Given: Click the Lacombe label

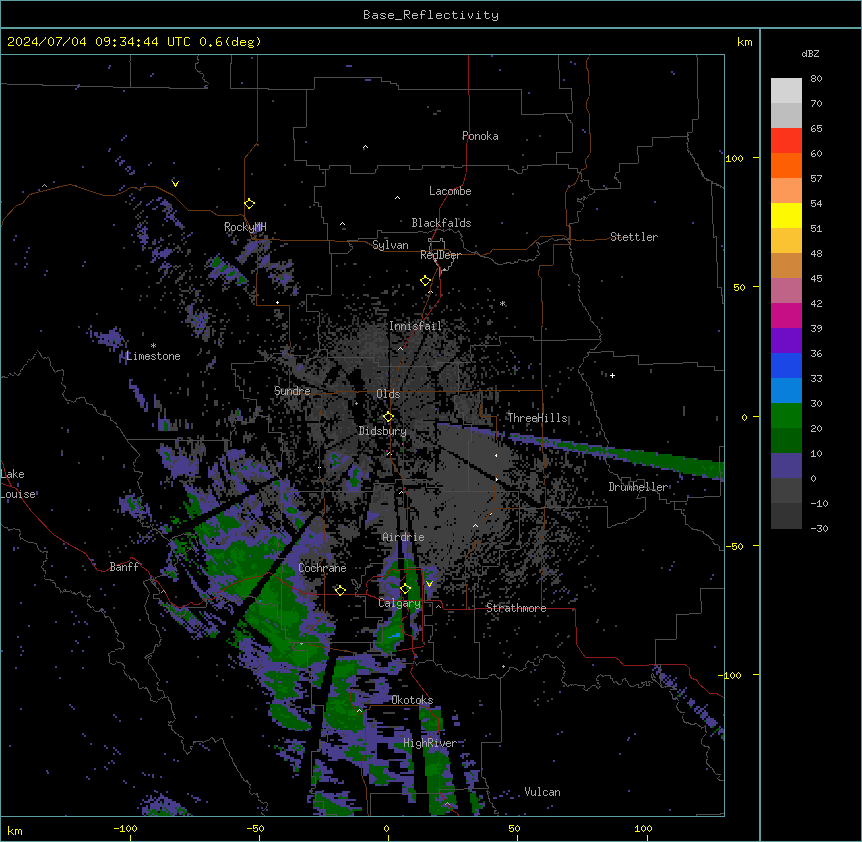Looking at the screenshot, I should point(450,191).
